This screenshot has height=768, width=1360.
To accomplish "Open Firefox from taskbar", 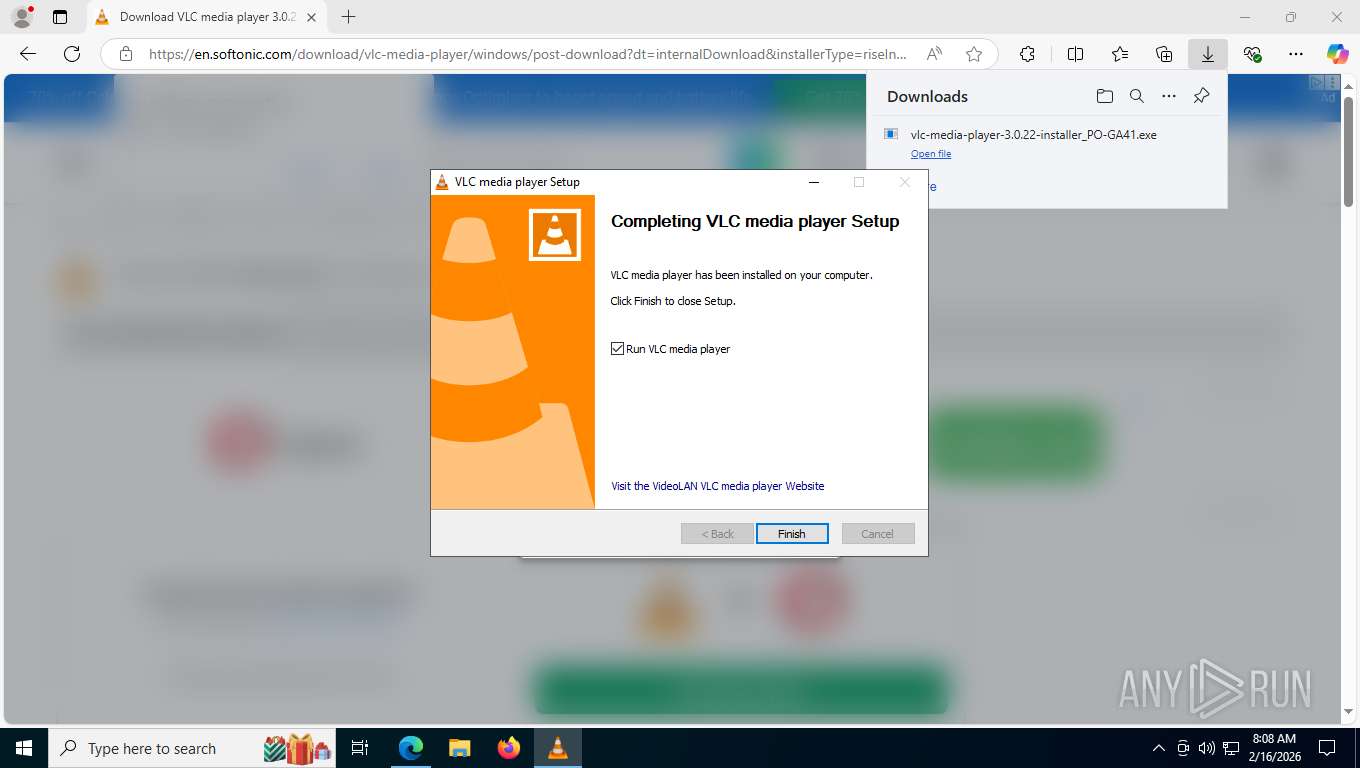I will point(509,748).
